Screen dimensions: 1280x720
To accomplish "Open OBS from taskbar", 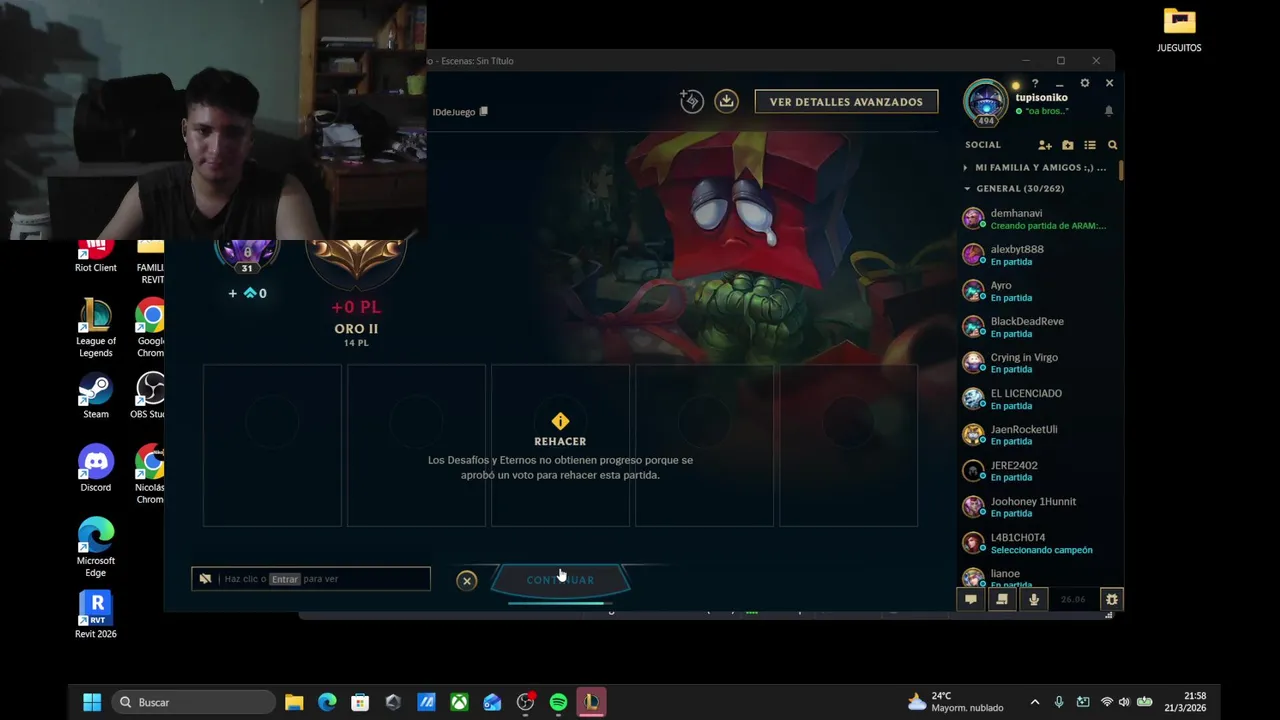I will pos(525,702).
